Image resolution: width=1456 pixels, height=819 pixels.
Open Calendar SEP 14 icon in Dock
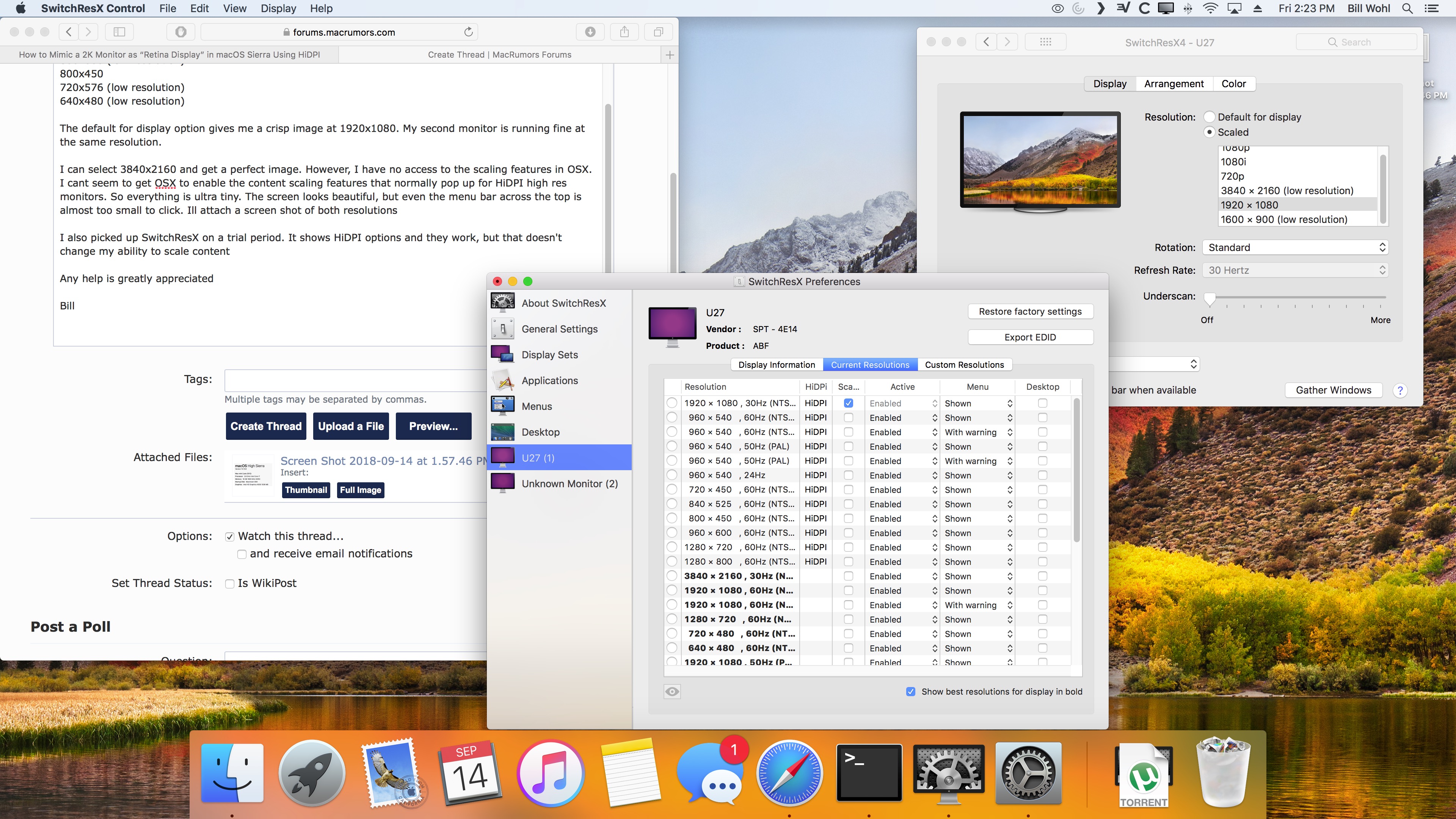470,773
